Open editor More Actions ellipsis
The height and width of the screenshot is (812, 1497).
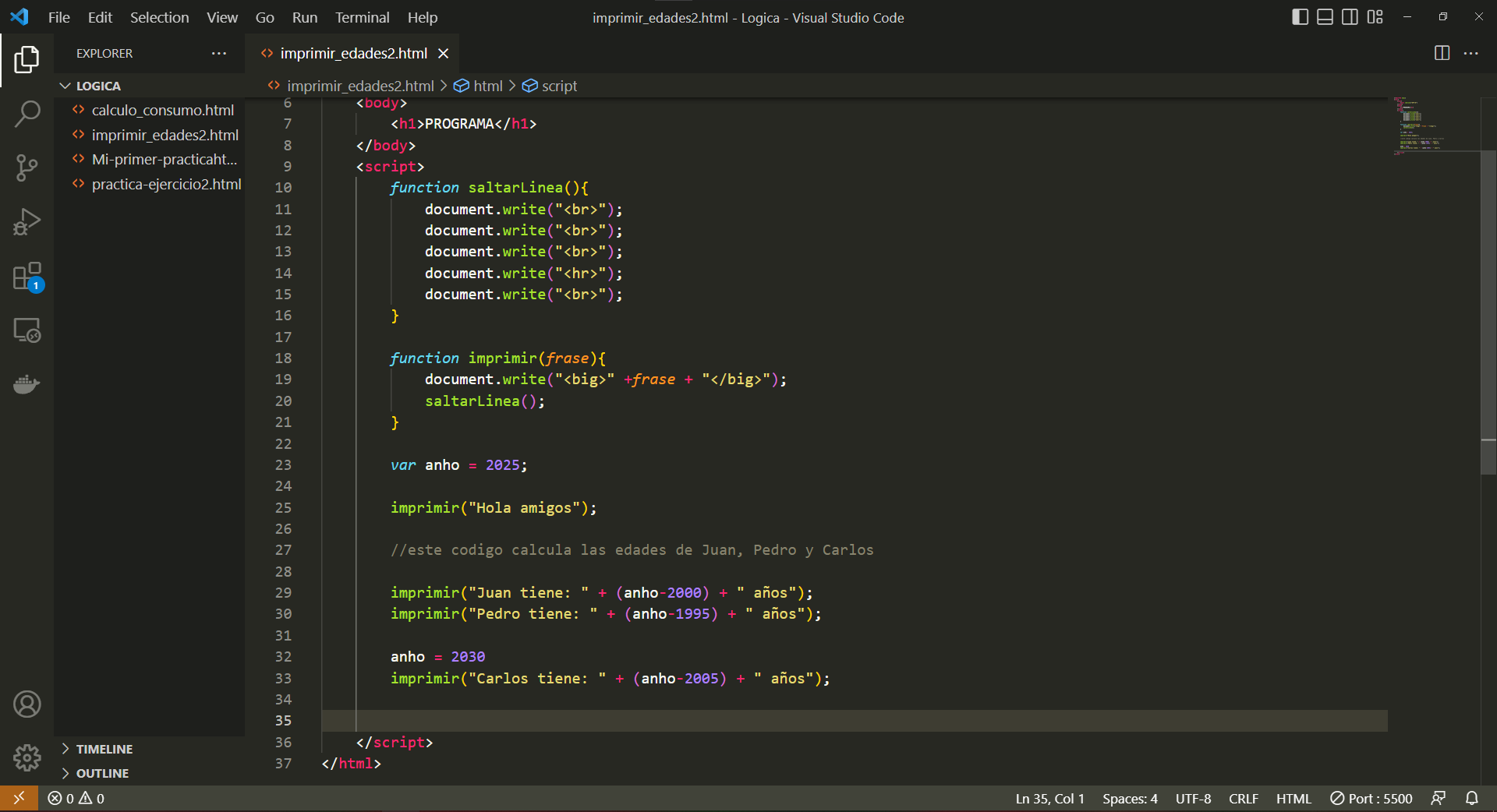tap(1471, 53)
